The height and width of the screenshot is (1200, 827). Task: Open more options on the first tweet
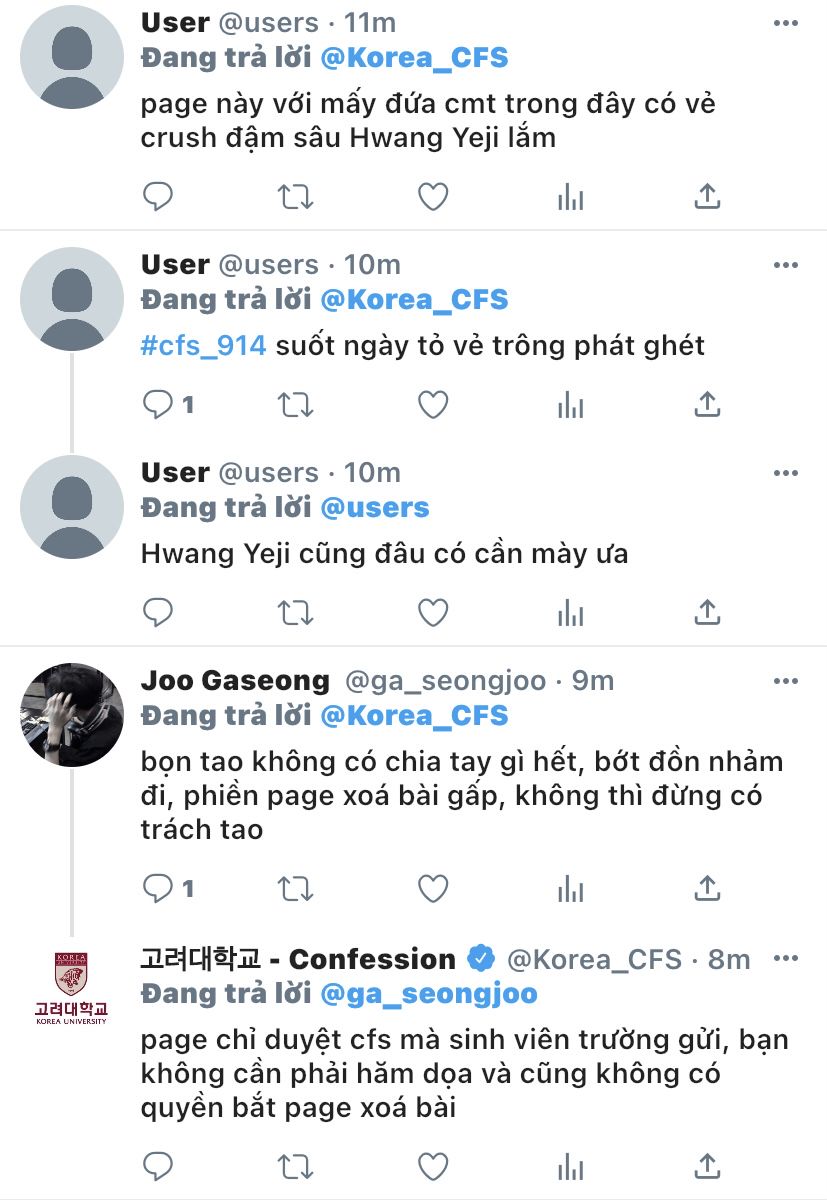point(785,23)
